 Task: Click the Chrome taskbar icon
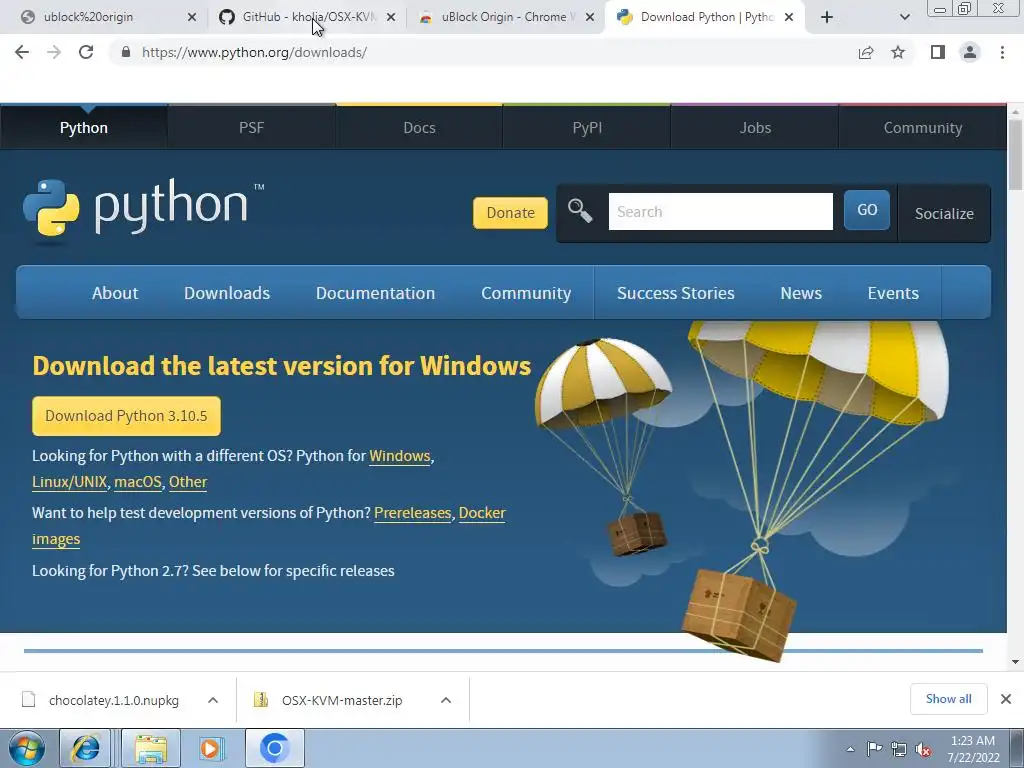275,748
